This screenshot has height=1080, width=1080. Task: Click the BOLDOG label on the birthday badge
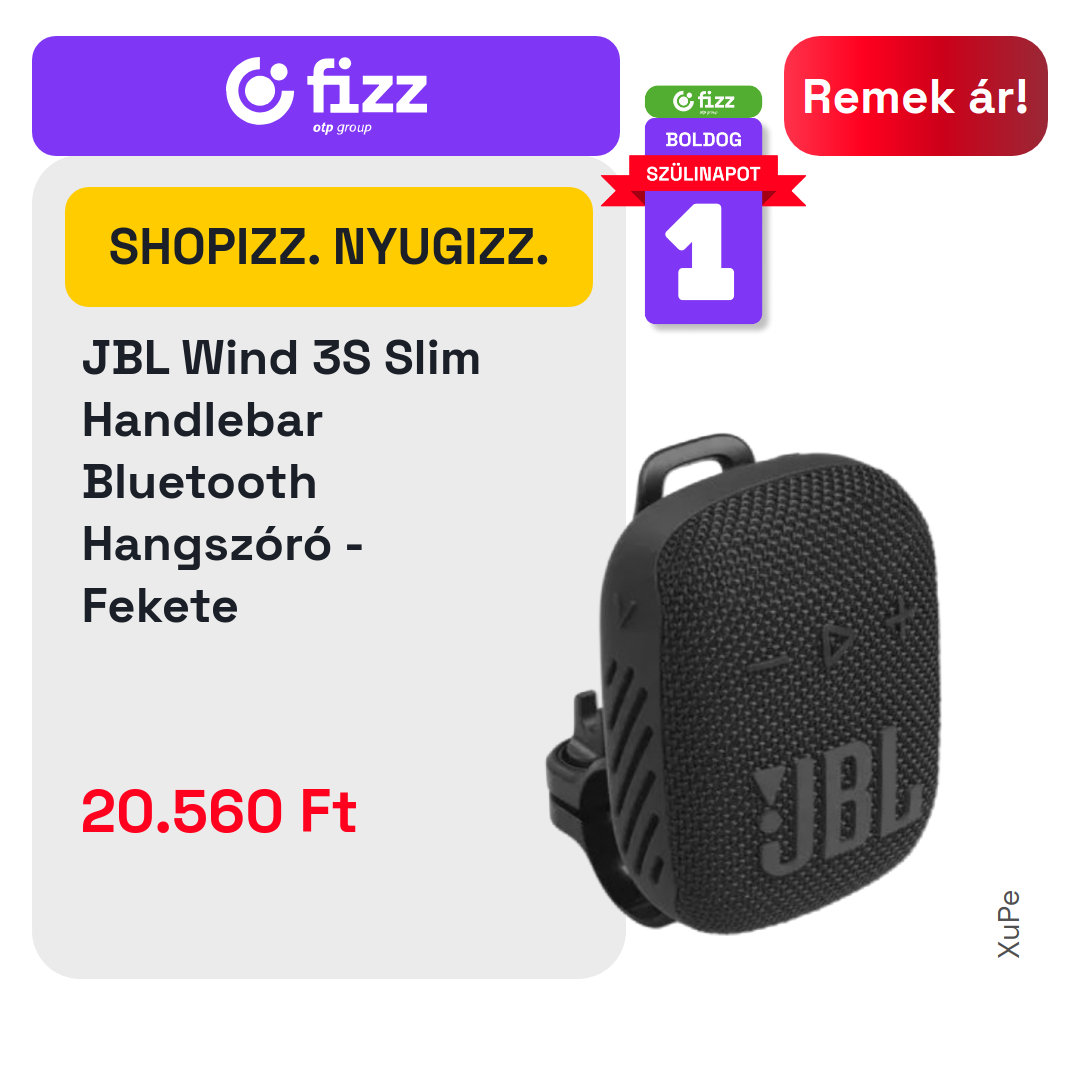click(703, 140)
